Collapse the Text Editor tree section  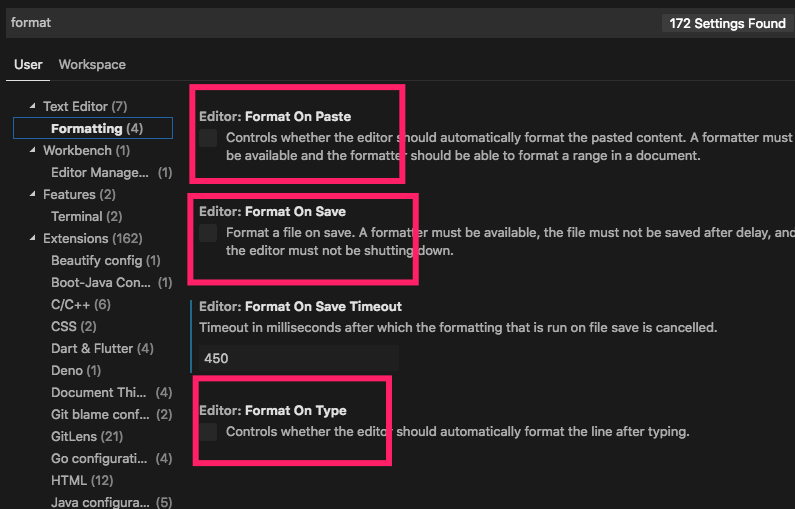point(32,106)
